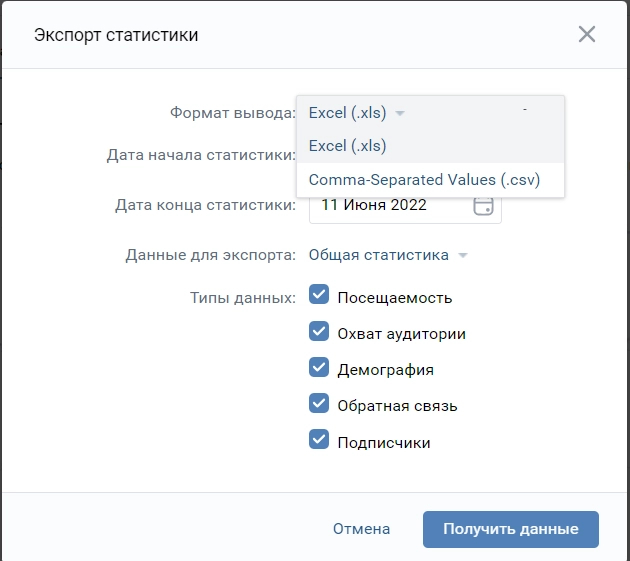Disable the Демография checkbox
The image size is (630, 561).
[x=320, y=368]
